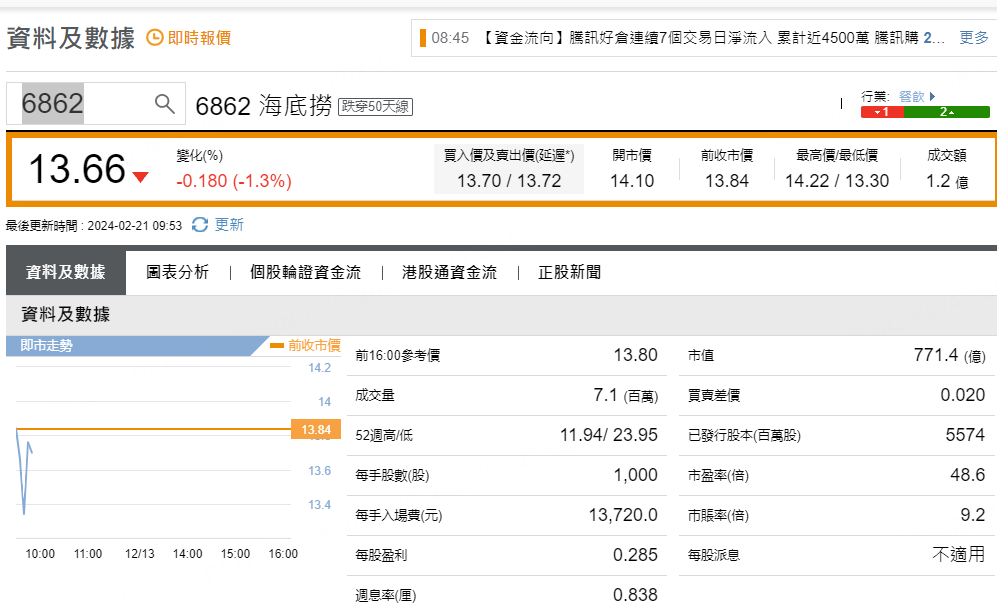
Task: Open the 資金流向 news headline
Action: [x=713, y=38]
